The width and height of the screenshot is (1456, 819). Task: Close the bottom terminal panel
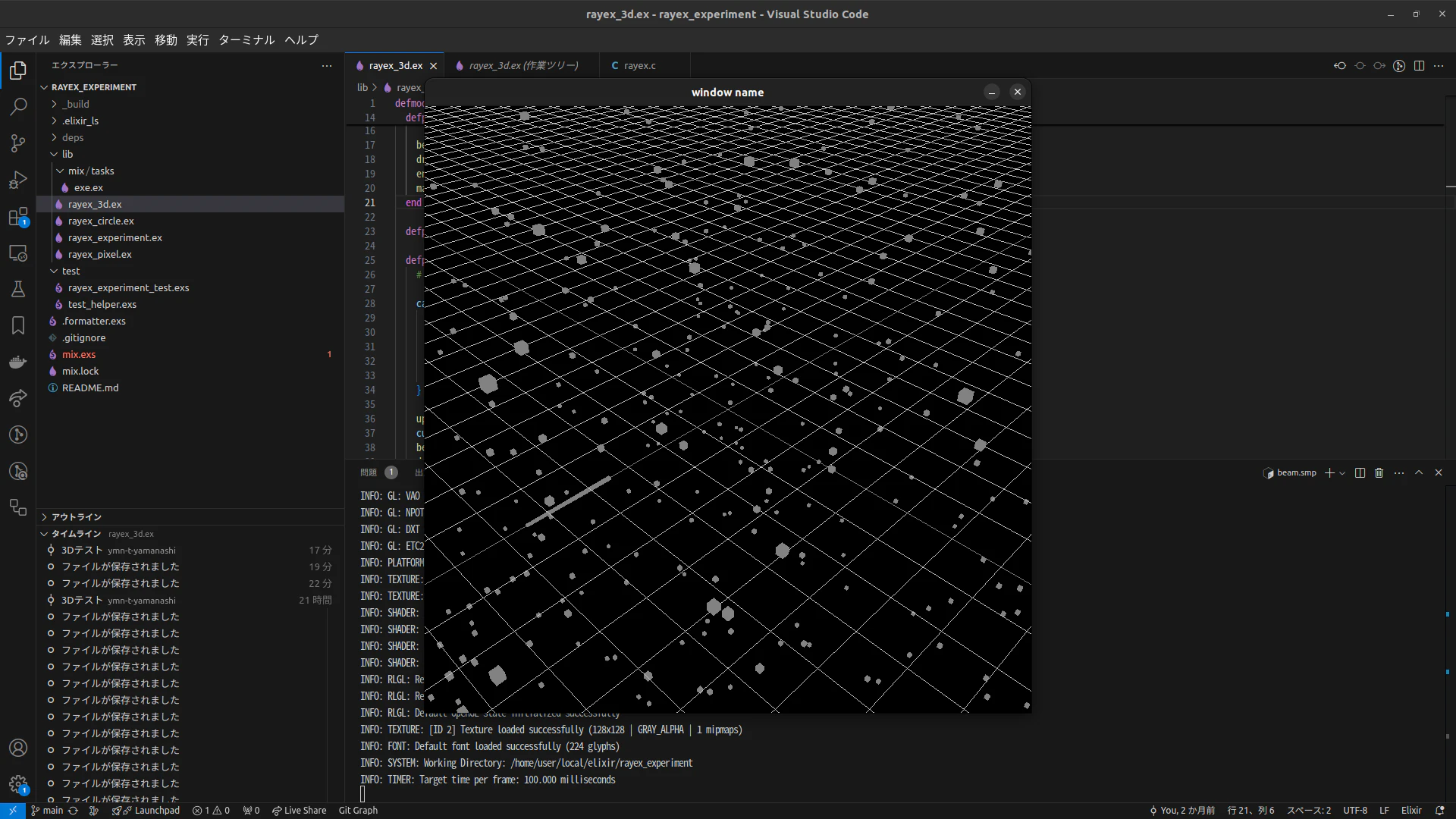tap(1439, 473)
